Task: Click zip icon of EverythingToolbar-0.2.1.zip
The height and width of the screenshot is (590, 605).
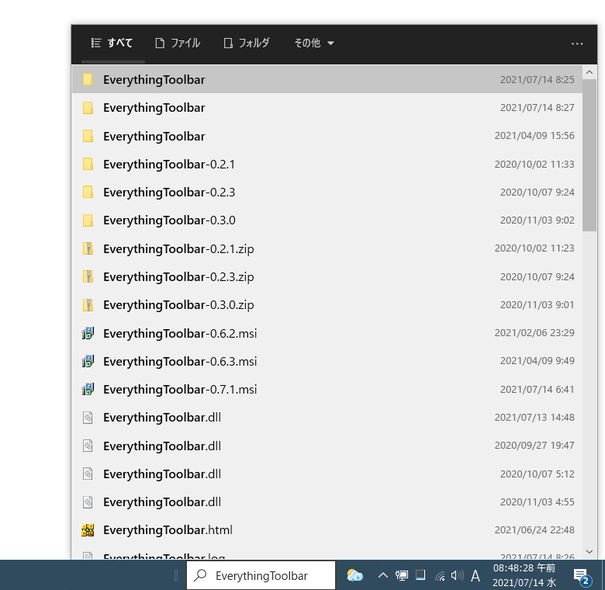Action: coord(88,249)
